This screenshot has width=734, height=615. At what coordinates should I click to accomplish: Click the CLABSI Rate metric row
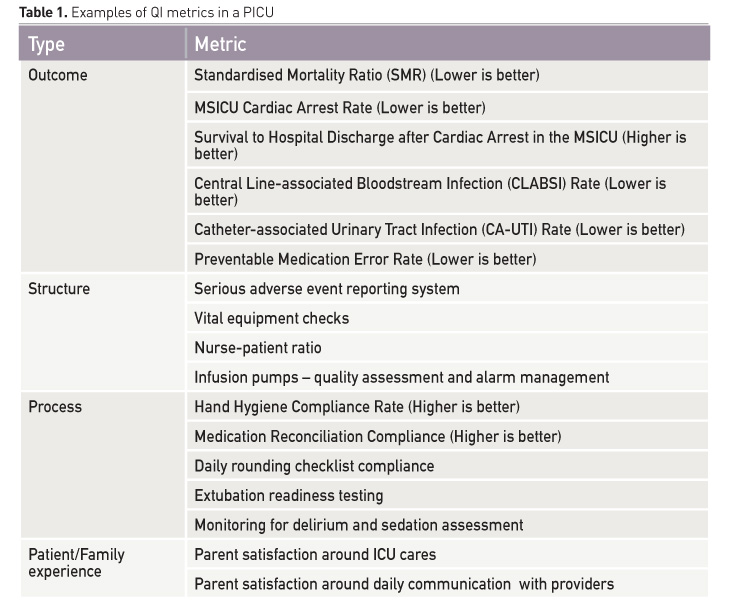click(430, 191)
